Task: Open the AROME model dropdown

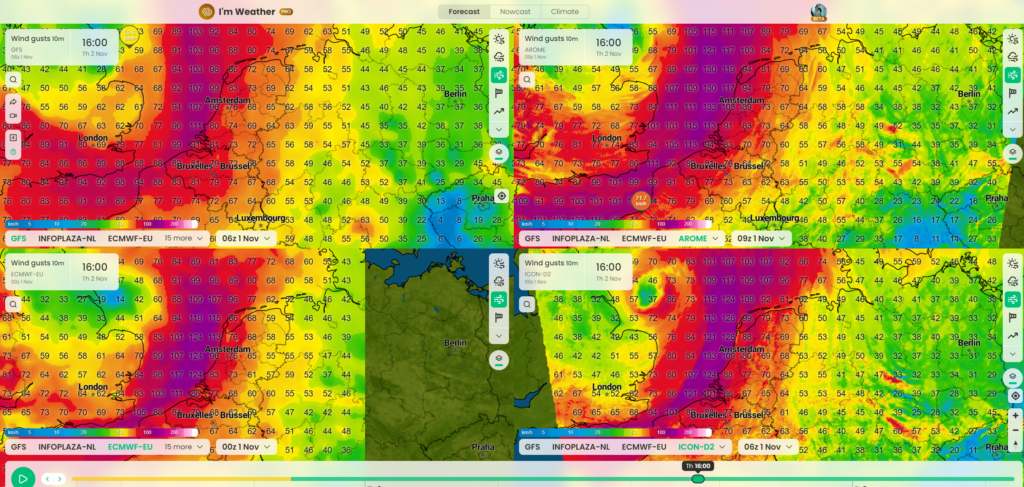Action: coord(698,238)
